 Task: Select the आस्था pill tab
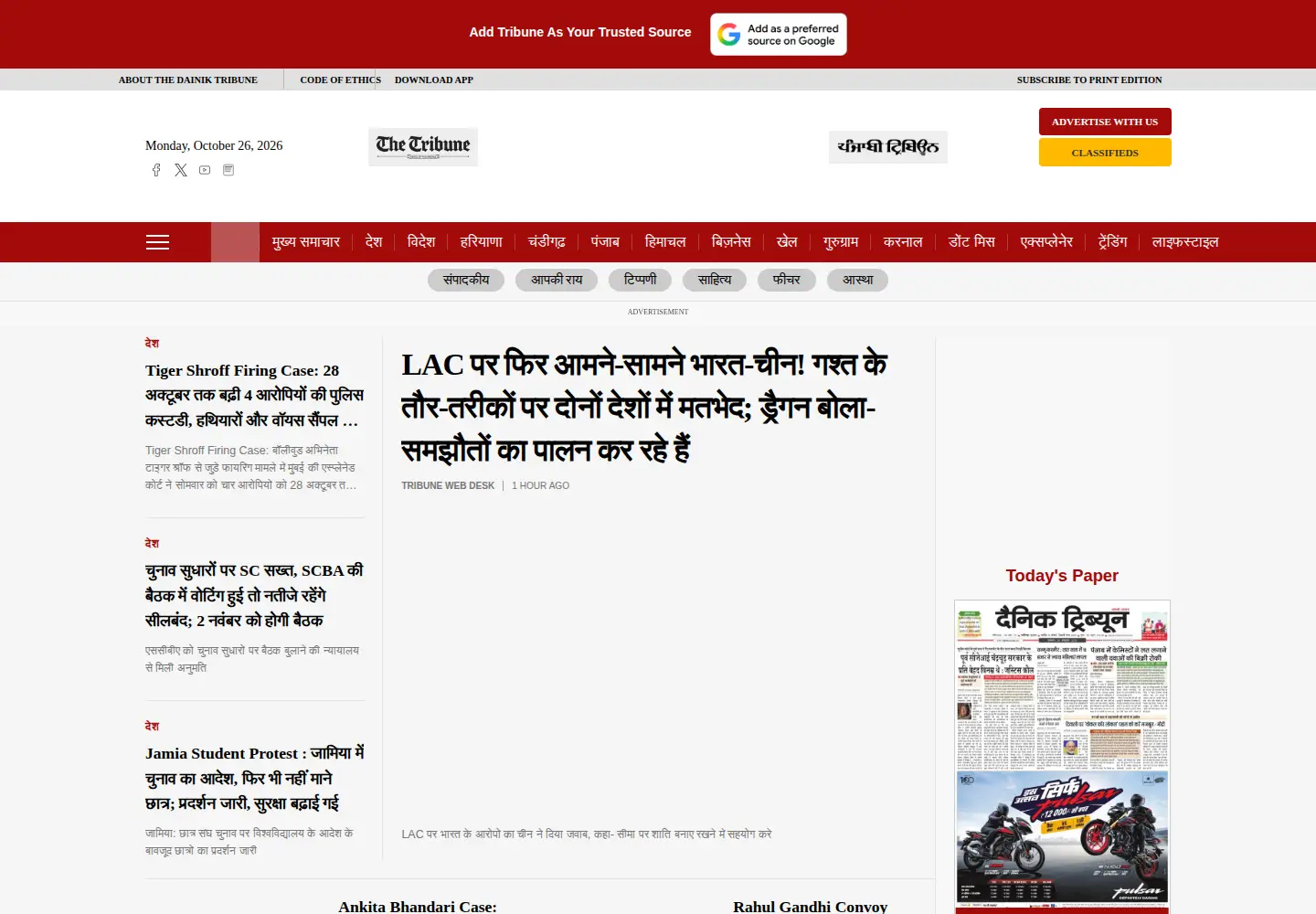pyautogui.click(x=858, y=281)
